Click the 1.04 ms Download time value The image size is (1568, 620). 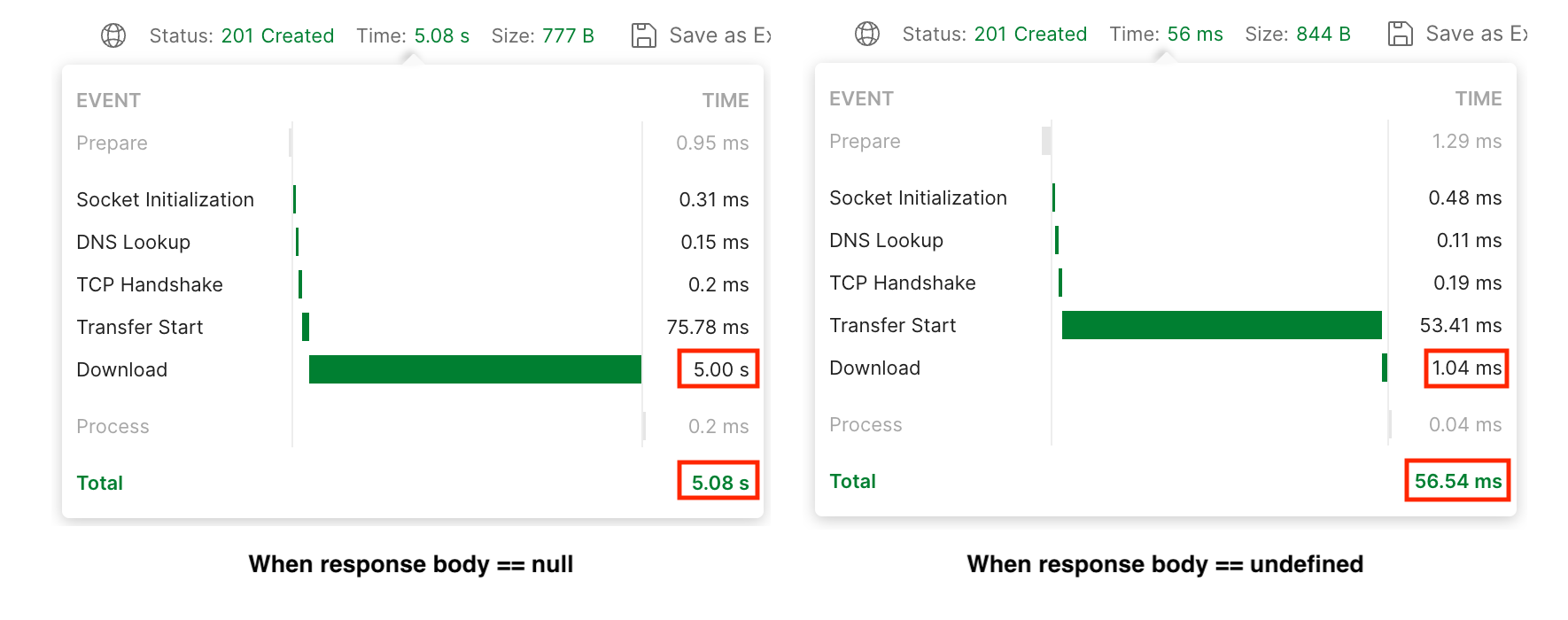1466,368
